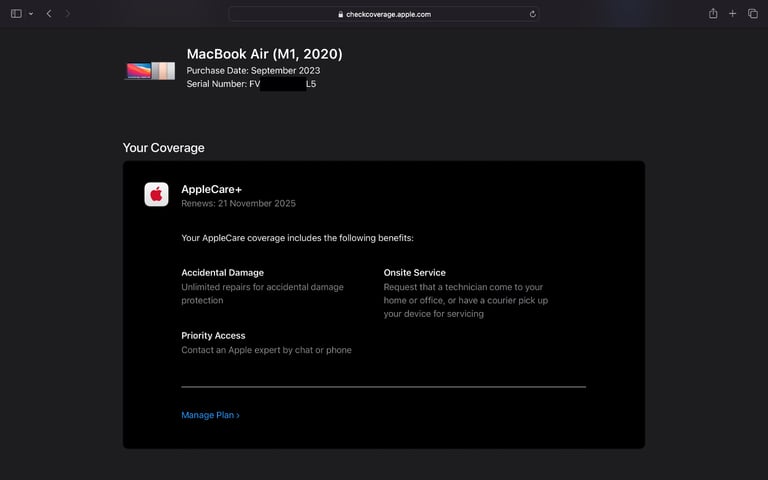The width and height of the screenshot is (768, 480).
Task: Click 'Request that a technician come' description
Action: click(x=466, y=300)
